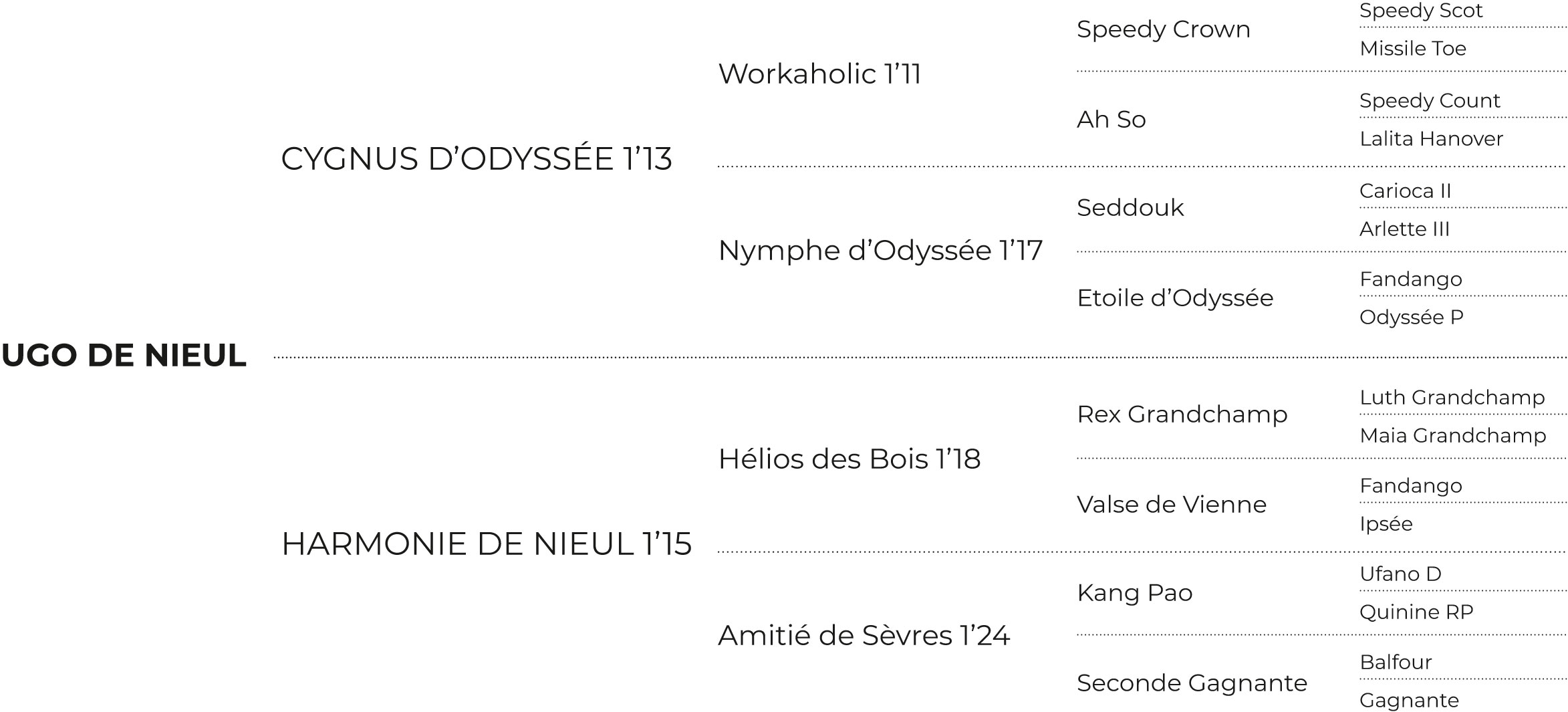Select Odyssée P entry
This screenshot has width=1568, height=712.
coord(1412,318)
